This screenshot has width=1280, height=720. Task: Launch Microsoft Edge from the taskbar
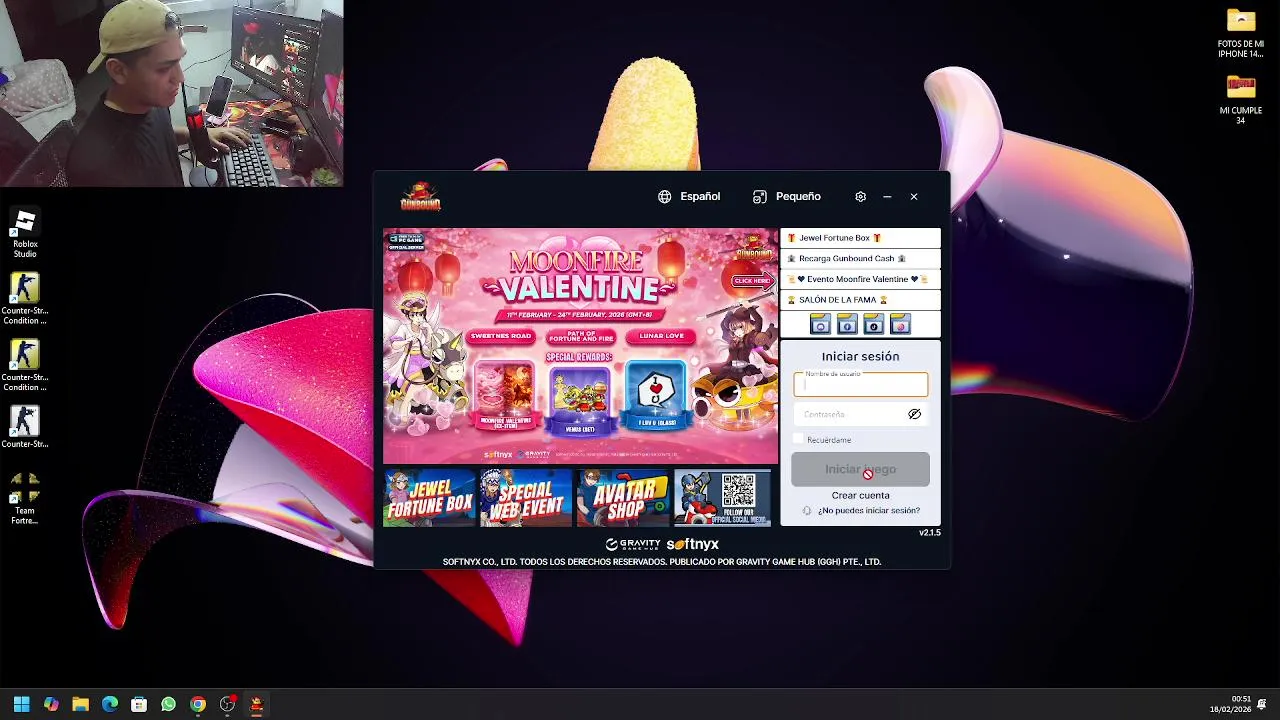[110, 704]
